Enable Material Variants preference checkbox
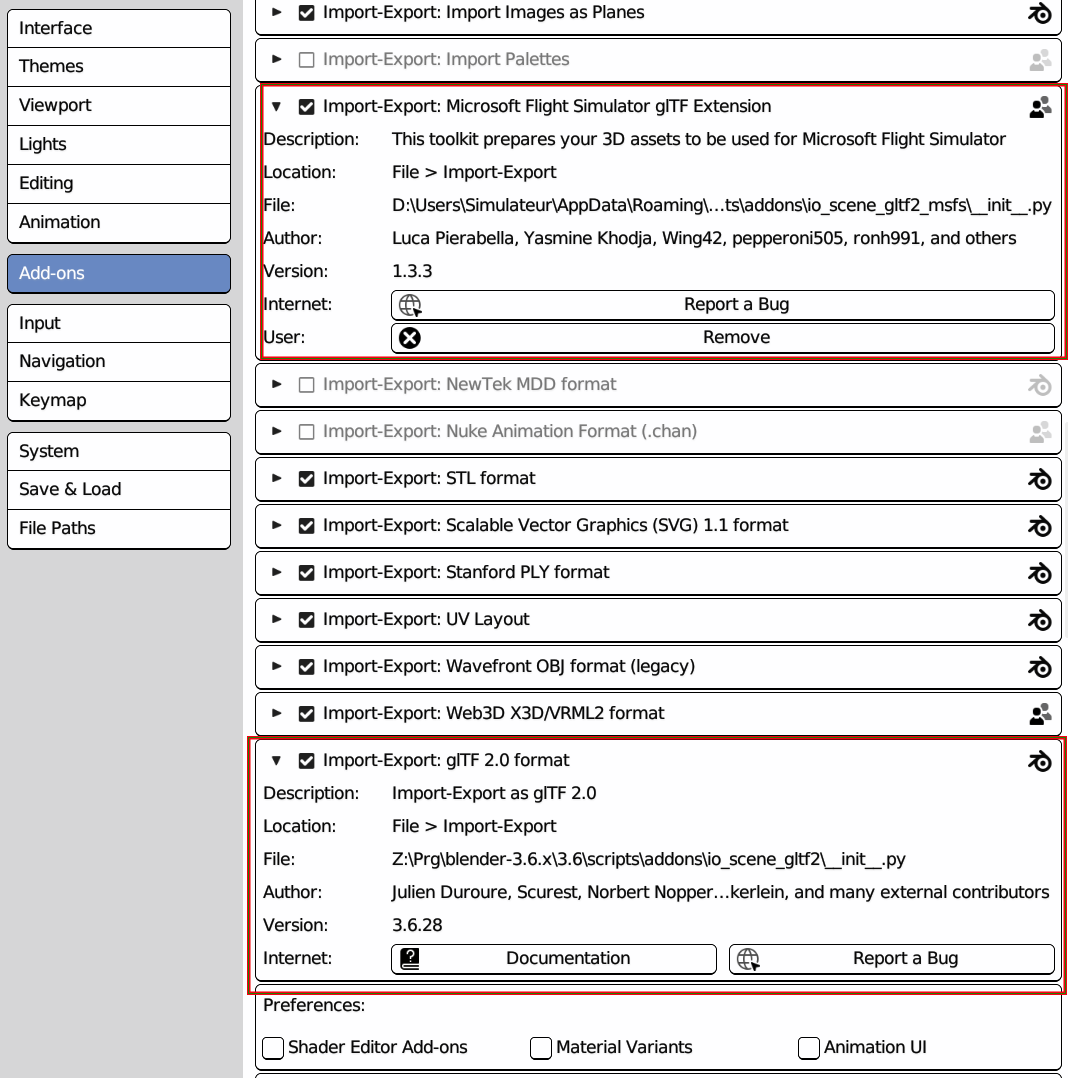Screen dimensions: 1068x1078 (x=541, y=1048)
